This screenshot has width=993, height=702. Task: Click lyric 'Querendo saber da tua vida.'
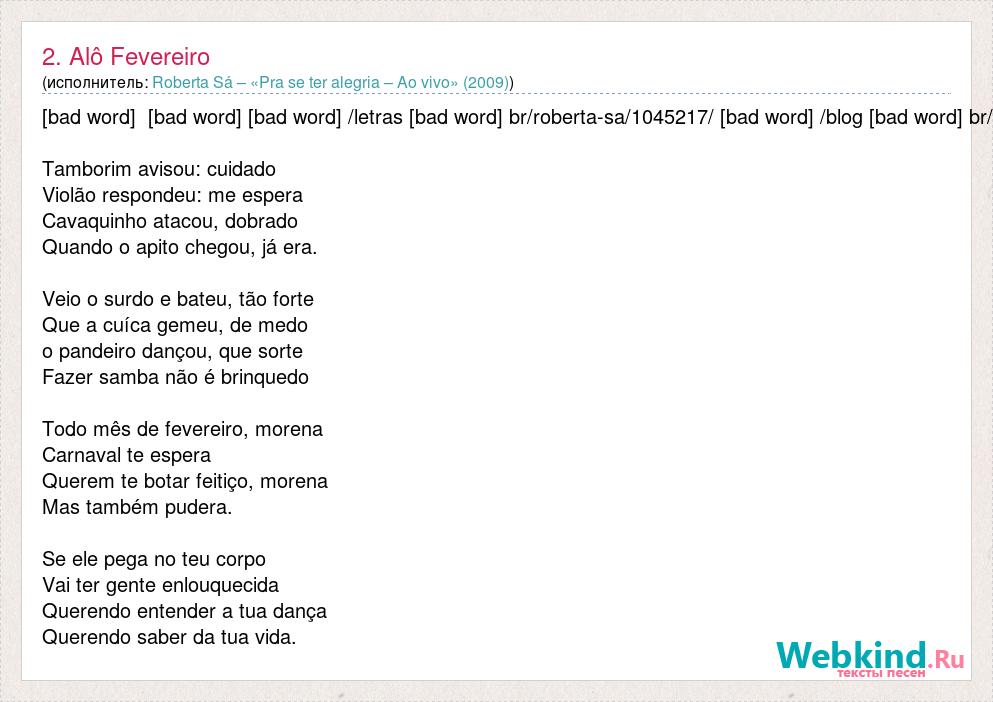pyautogui.click(x=169, y=637)
